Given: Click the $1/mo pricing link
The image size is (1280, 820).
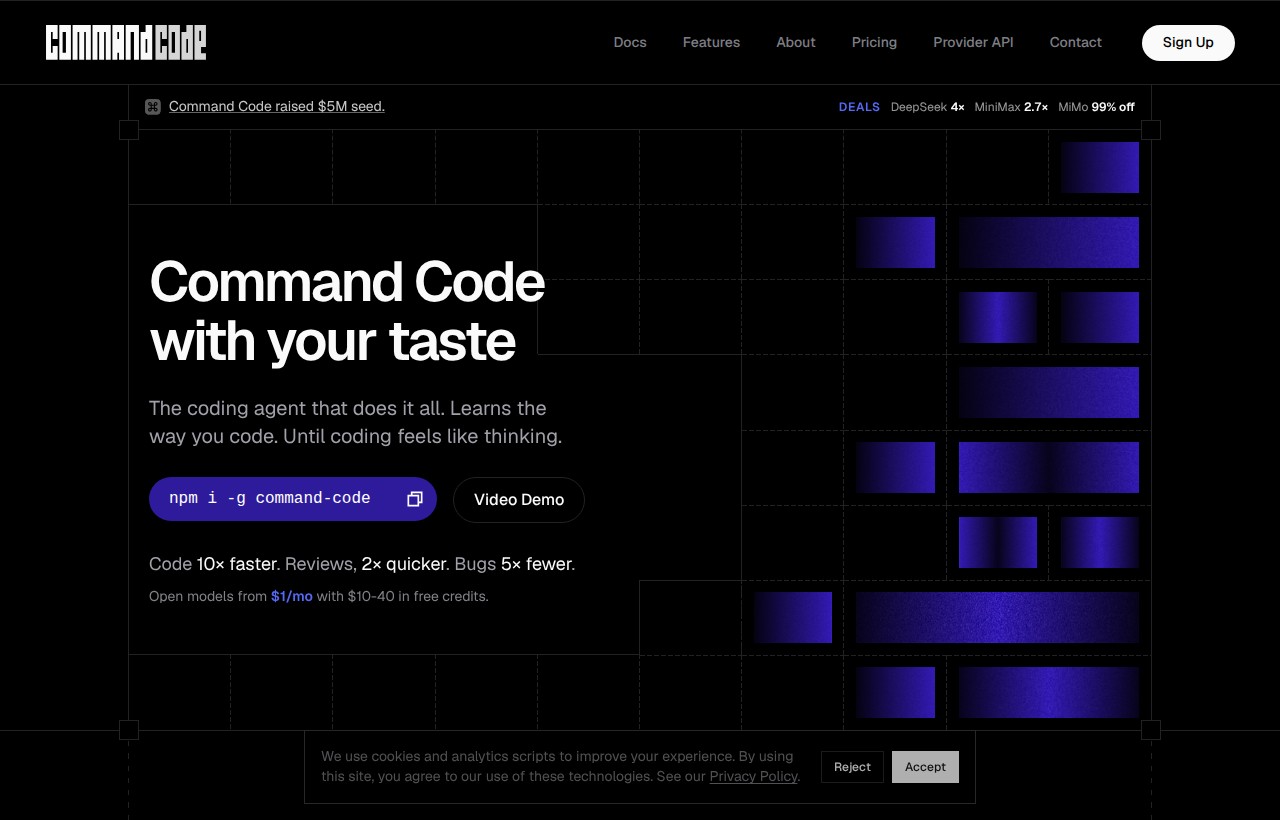Looking at the screenshot, I should [x=292, y=596].
